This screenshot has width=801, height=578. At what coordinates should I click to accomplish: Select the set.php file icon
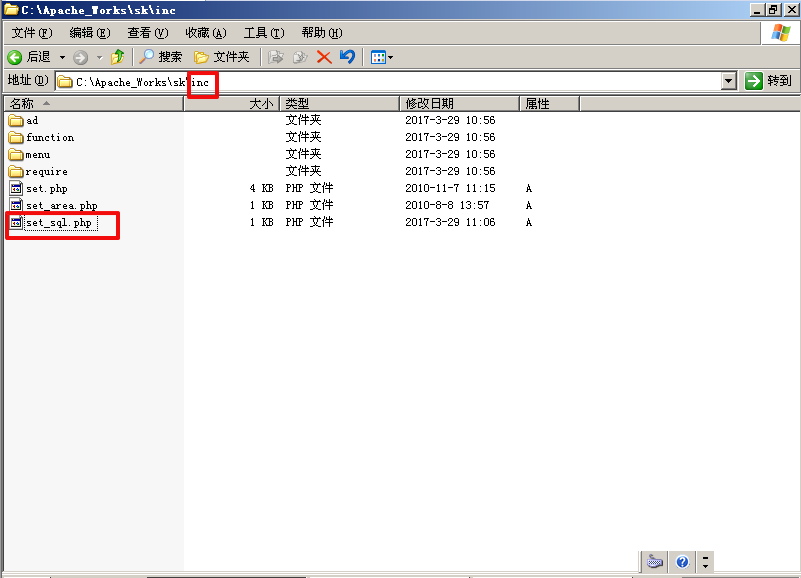[x=16, y=188]
